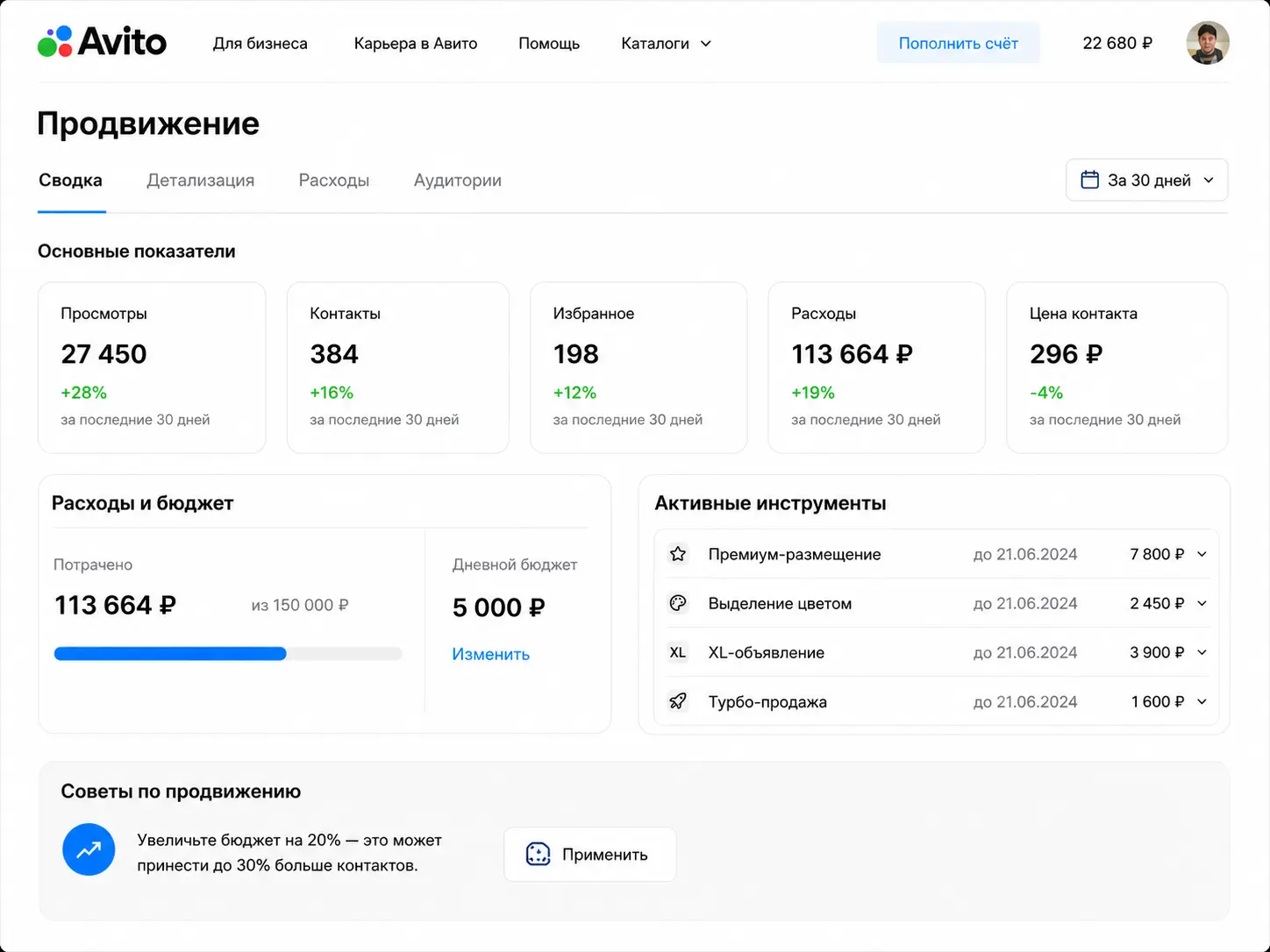Image resolution: width=1270 pixels, height=952 pixels.
Task: Open the user profile avatar
Action: (x=1208, y=43)
